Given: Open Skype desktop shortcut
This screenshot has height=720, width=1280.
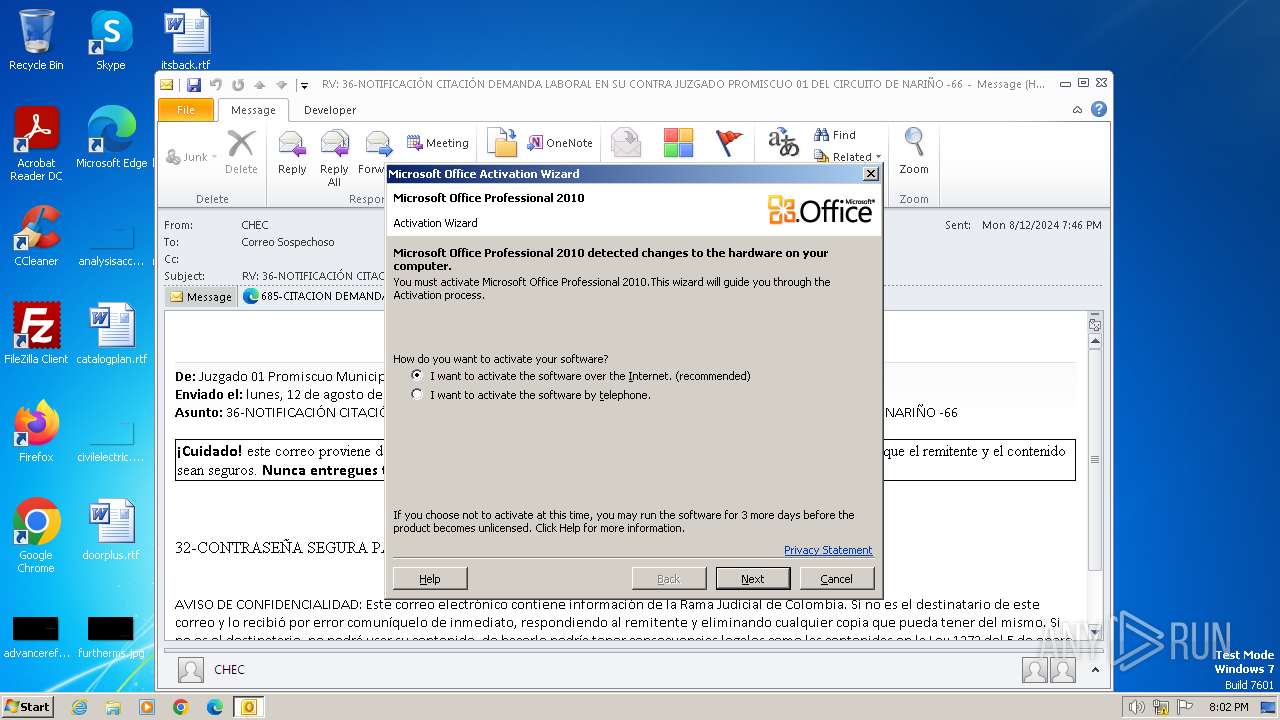Looking at the screenshot, I should point(111,40).
